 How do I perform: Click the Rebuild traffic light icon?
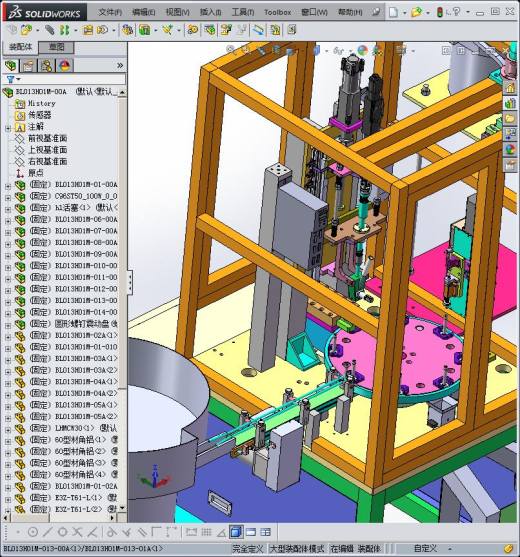[440, 12]
